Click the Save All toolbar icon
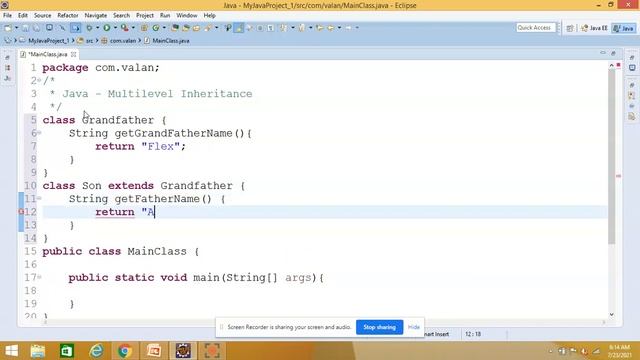Screen dimensions: 640x360 tap(36, 28)
